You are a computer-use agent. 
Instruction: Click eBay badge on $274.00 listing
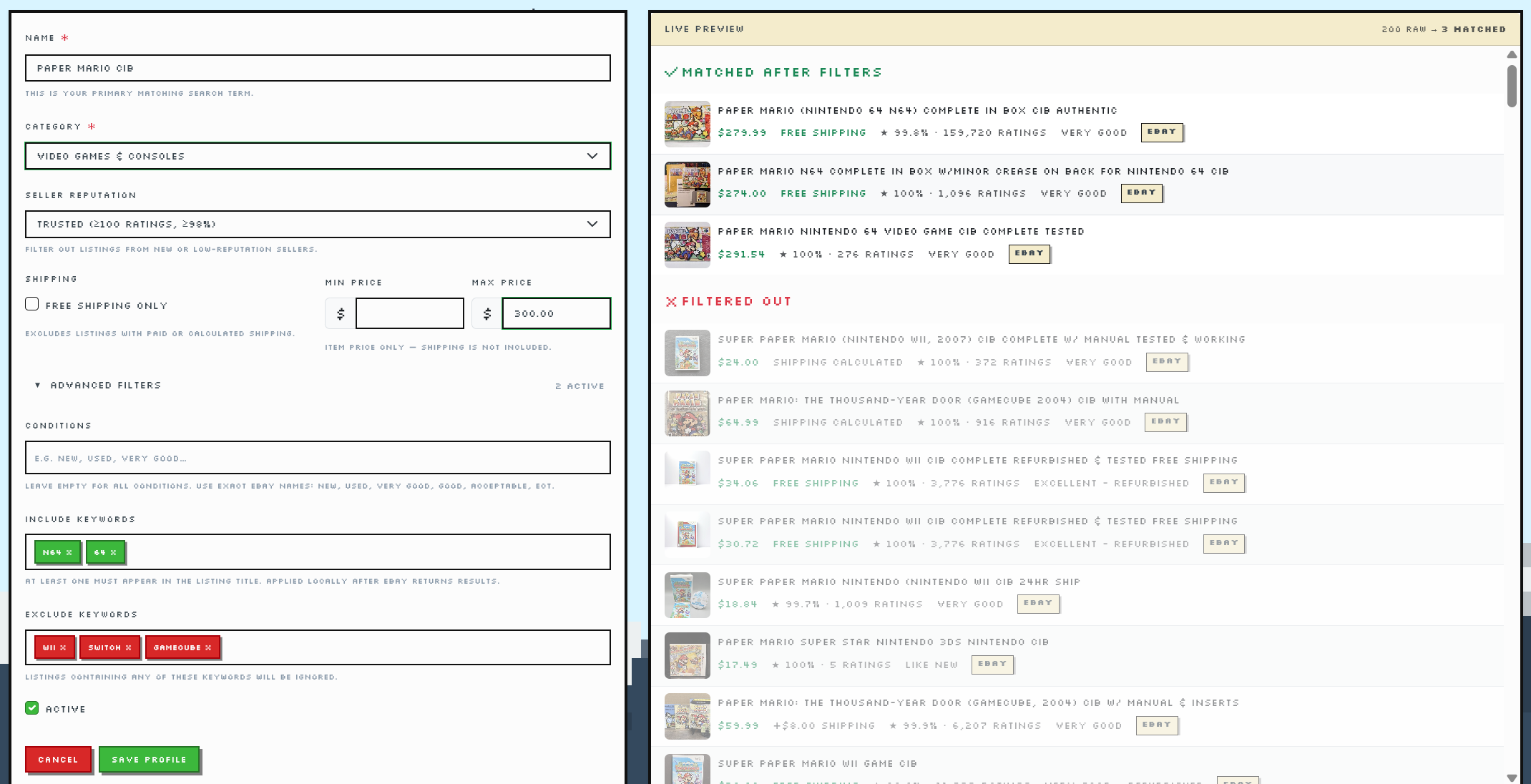[x=1142, y=192]
